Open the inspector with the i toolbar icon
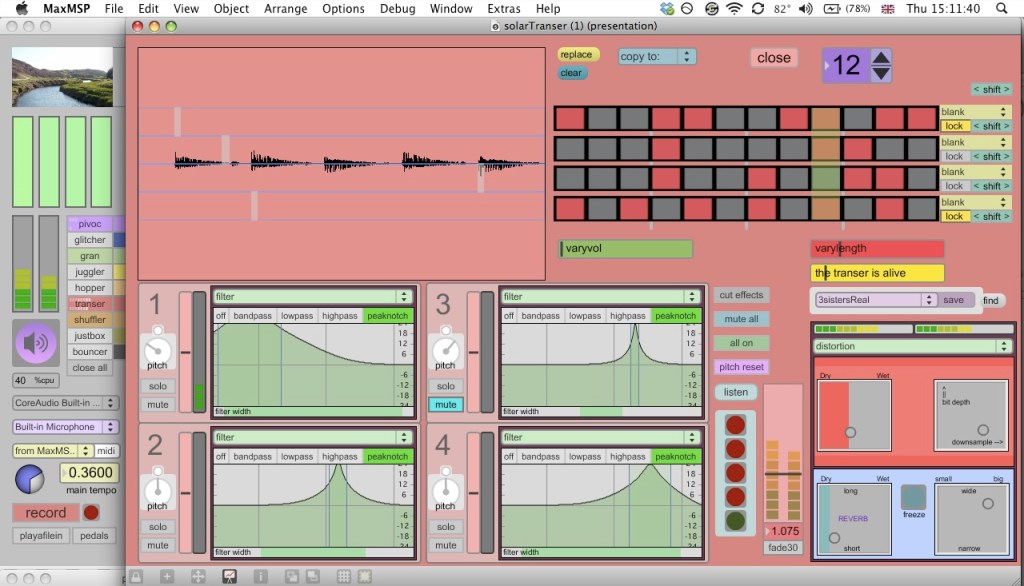 point(261,575)
